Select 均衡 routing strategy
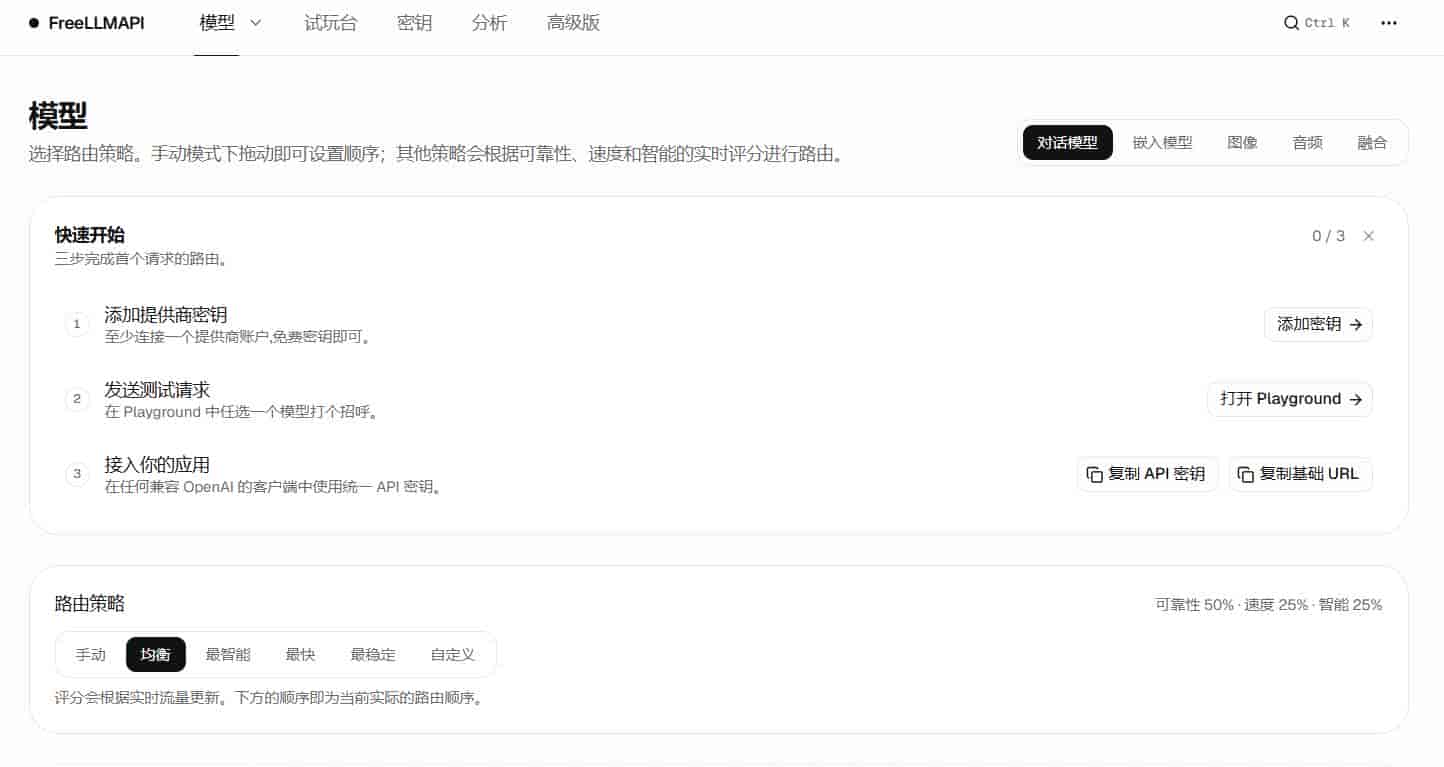1444x767 pixels. tap(156, 655)
